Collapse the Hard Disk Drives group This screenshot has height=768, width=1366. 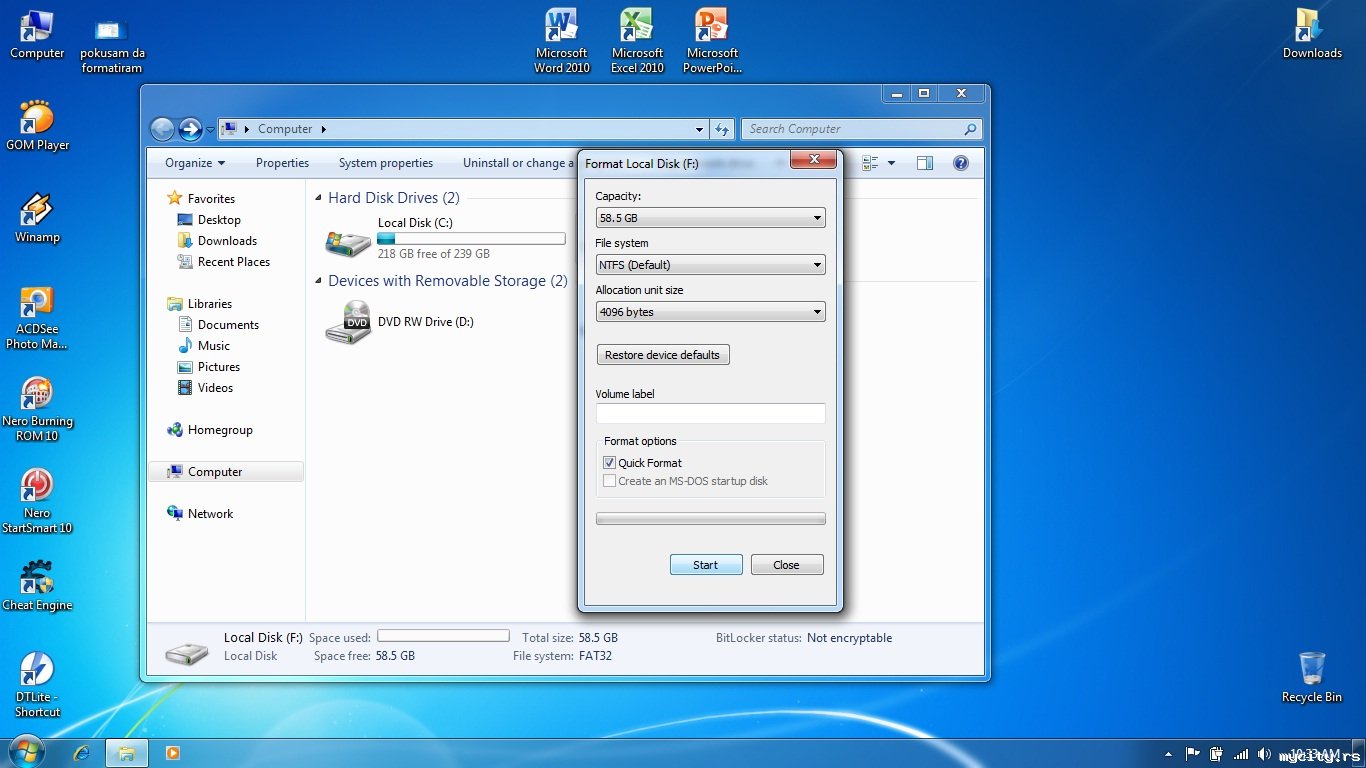coord(319,198)
